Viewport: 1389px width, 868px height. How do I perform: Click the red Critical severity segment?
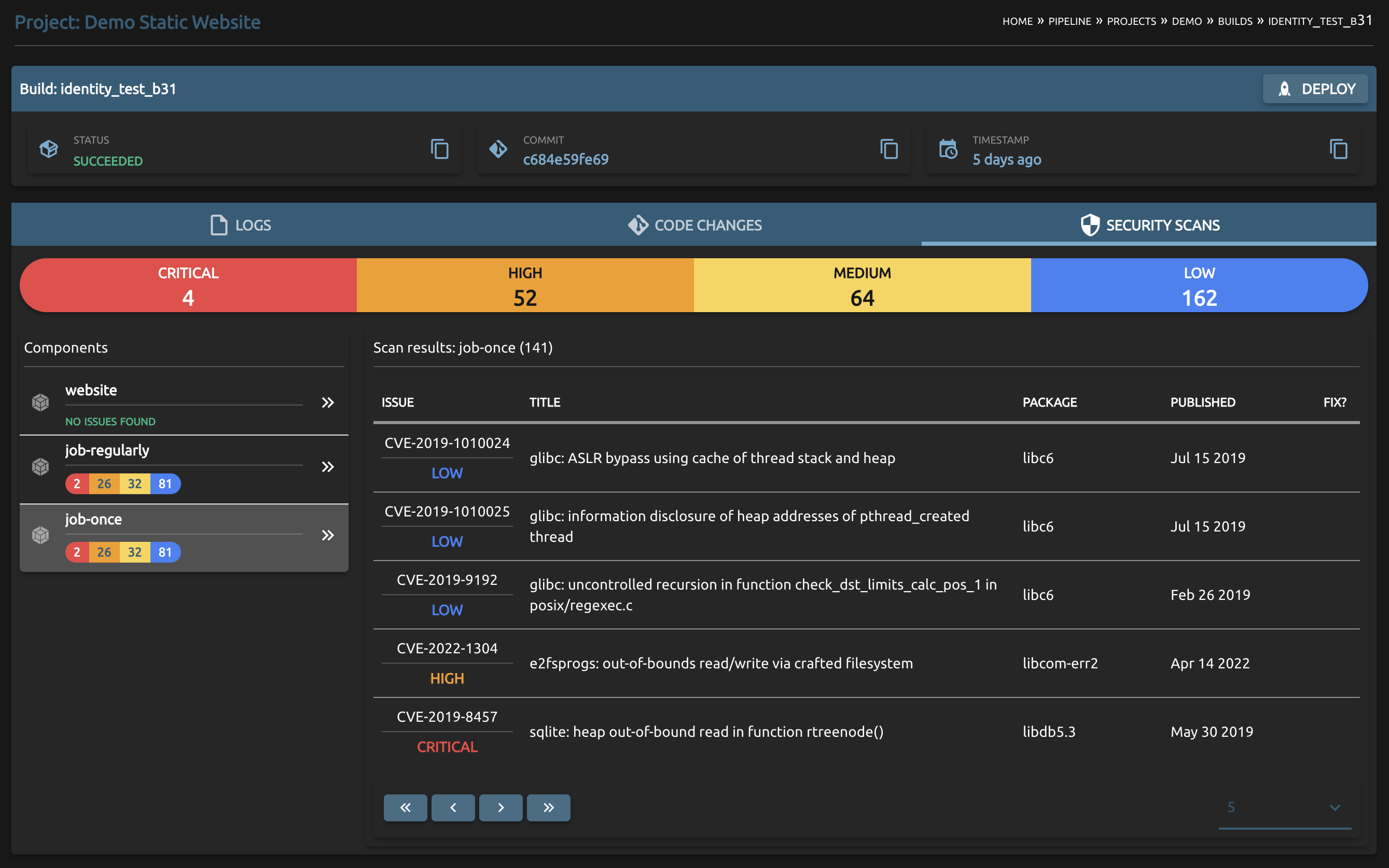click(188, 285)
